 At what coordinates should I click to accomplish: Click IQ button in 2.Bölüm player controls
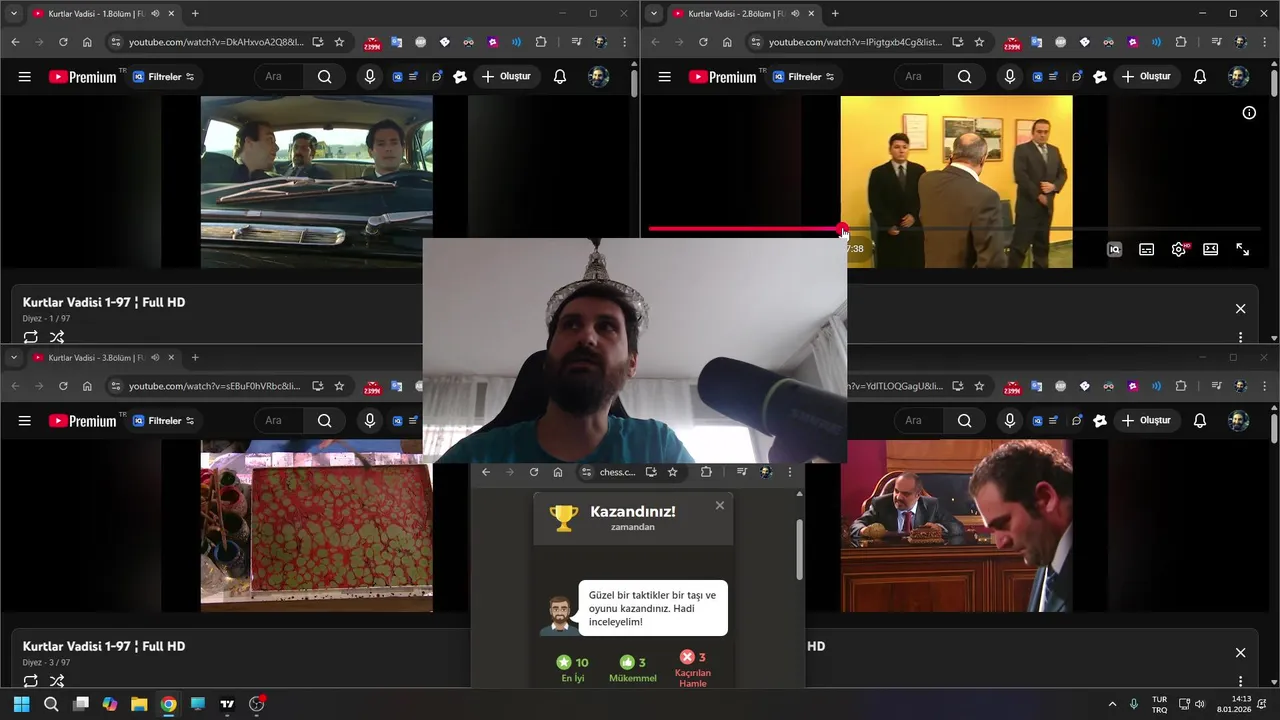[1115, 249]
